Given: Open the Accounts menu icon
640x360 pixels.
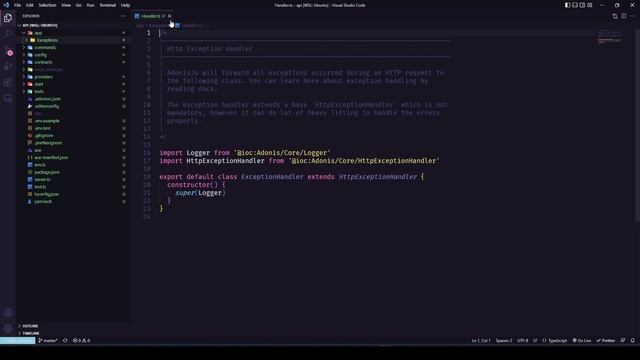Looking at the screenshot, I should 8,313.
